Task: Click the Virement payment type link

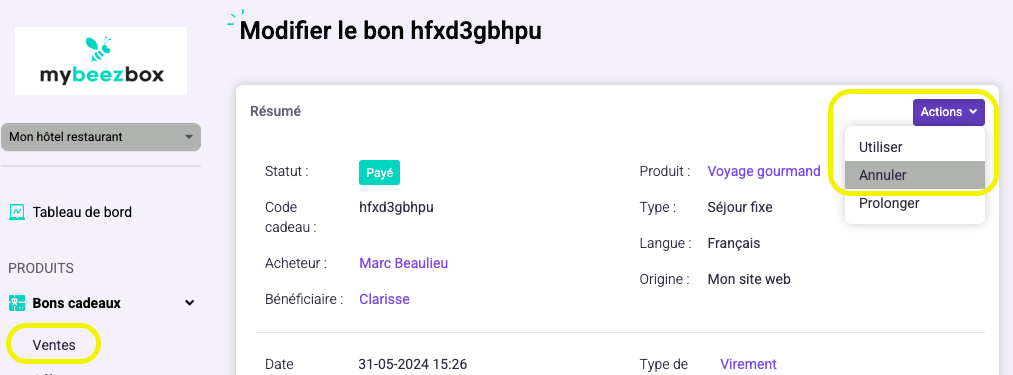Action: (x=748, y=364)
